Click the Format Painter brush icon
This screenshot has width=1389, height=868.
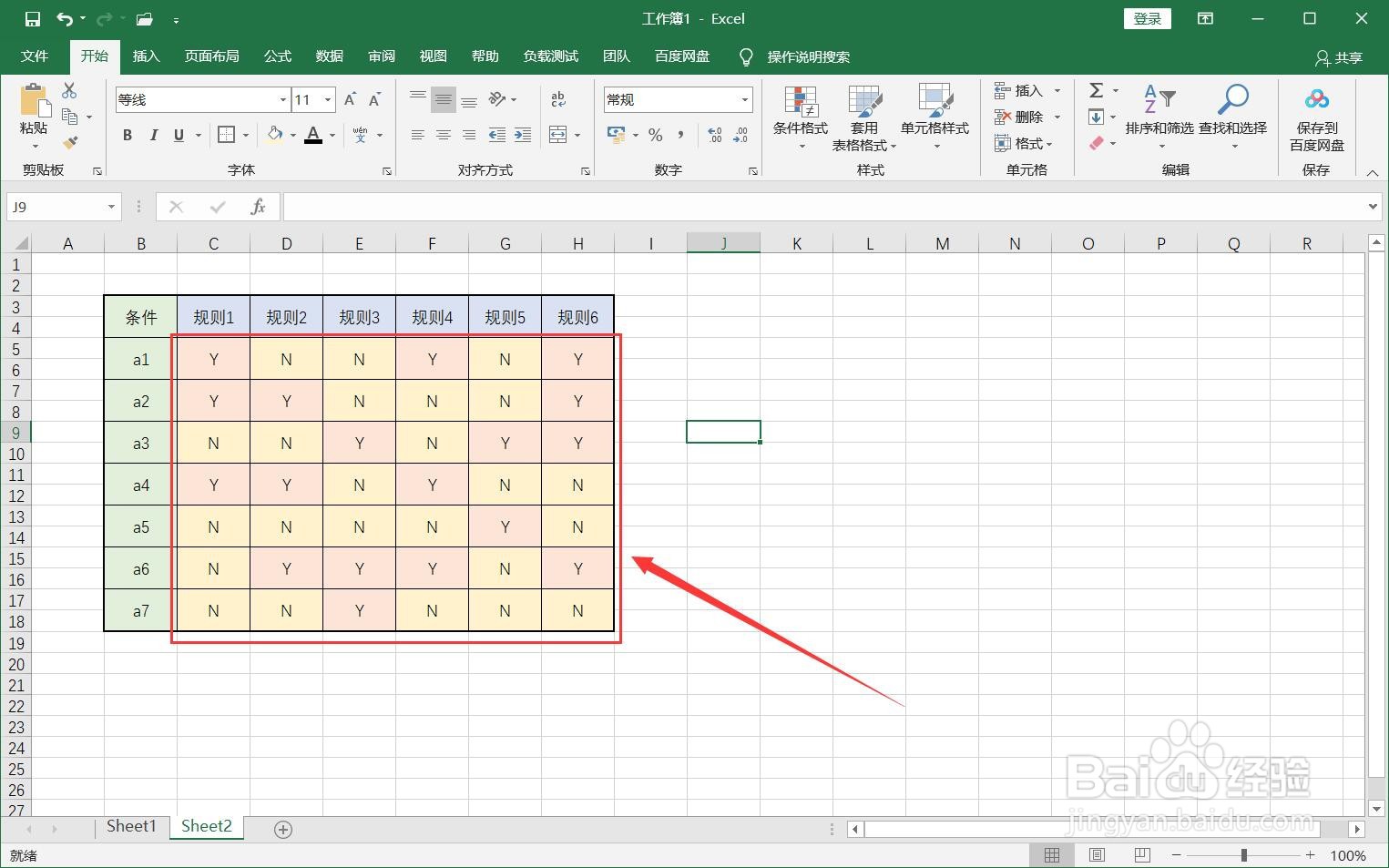point(70,143)
